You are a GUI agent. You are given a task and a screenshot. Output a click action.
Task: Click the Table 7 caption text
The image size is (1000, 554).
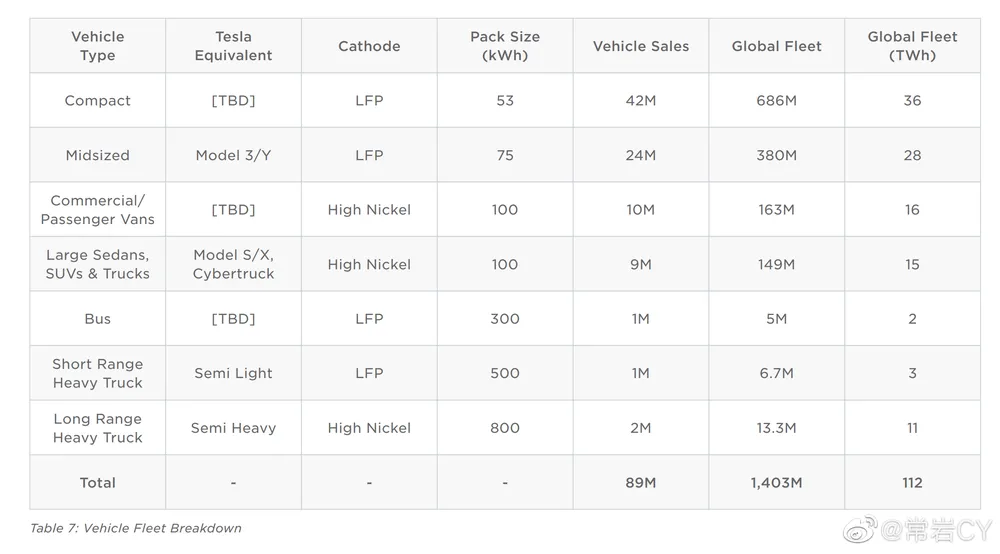pos(136,528)
